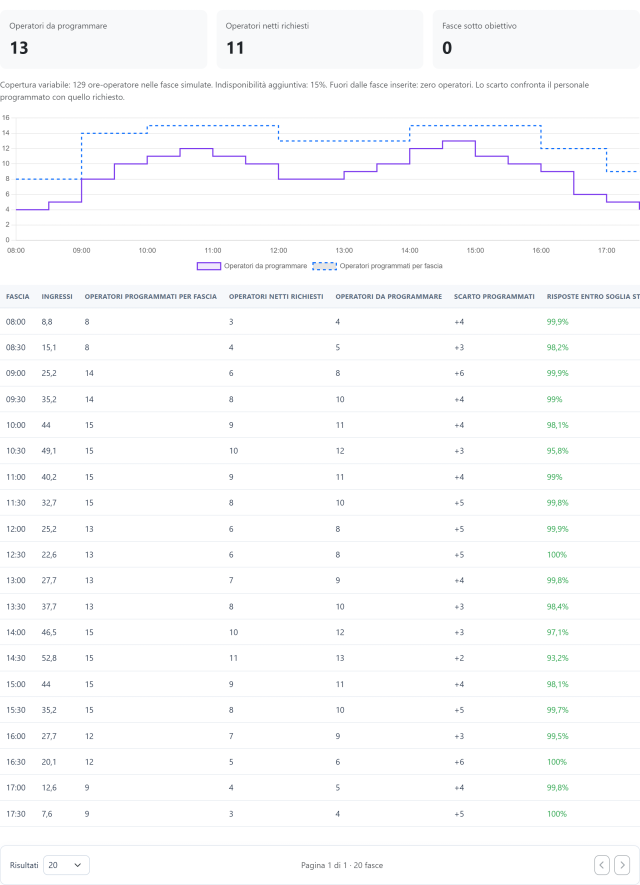Click ingressi value 49,1
The height and width of the screenshot is (885, 640).
[x=49, y=451]
